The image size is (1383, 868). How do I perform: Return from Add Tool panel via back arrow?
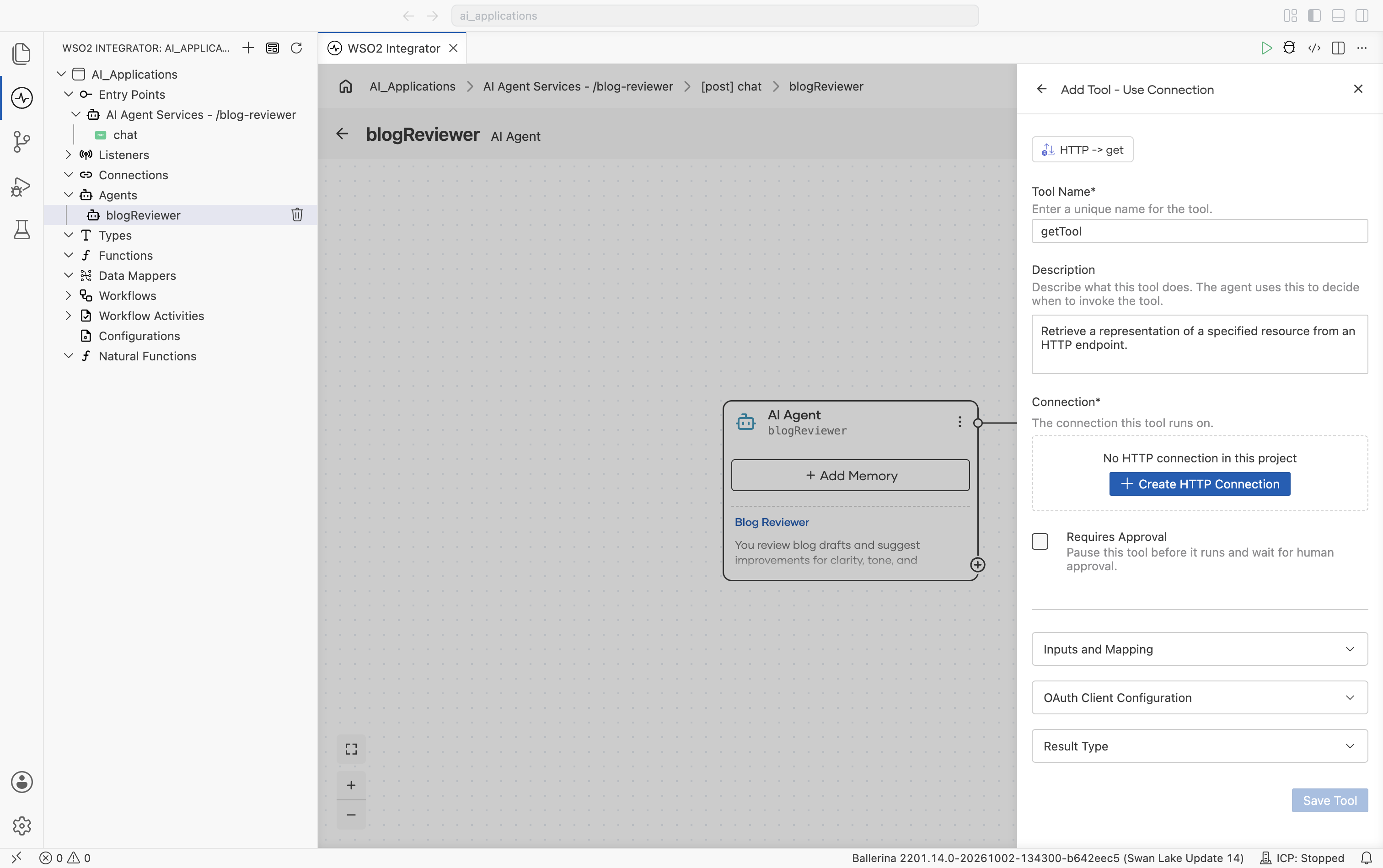tap(1042, 89)
